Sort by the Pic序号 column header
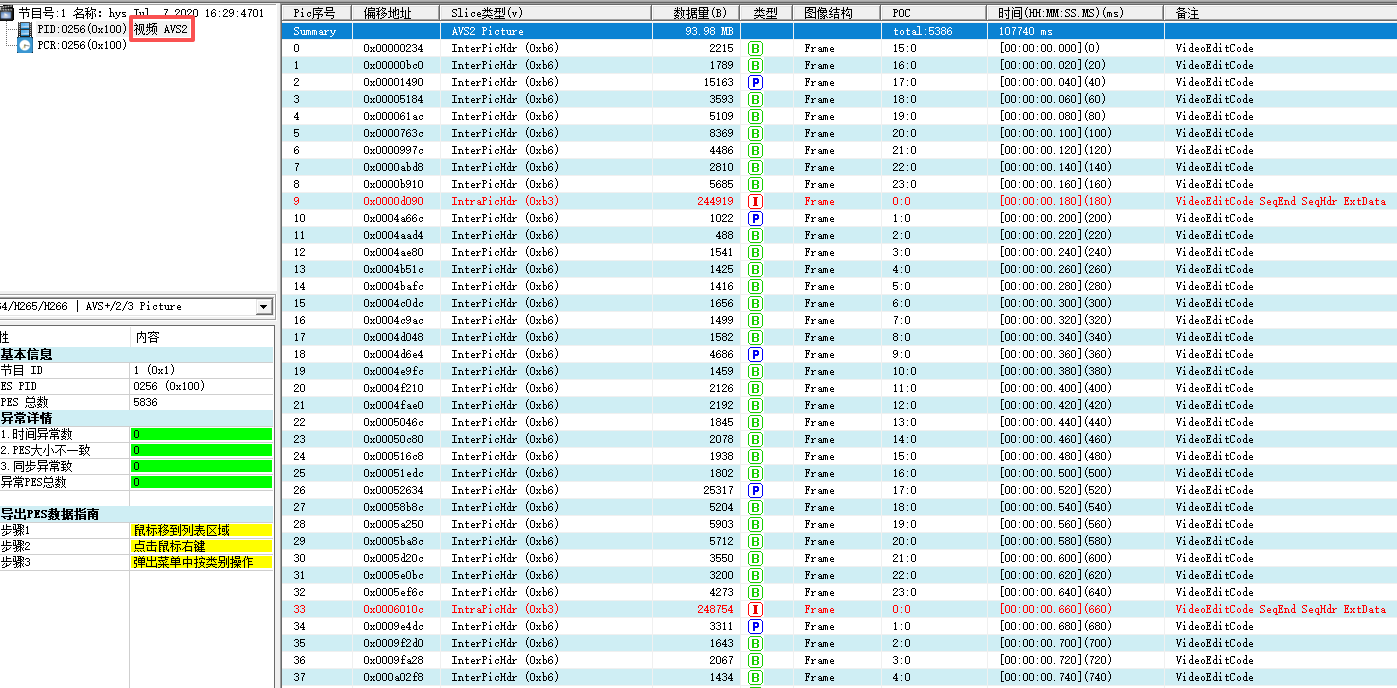Screen dimensions: 1397x688 click(x=317, y=13)
